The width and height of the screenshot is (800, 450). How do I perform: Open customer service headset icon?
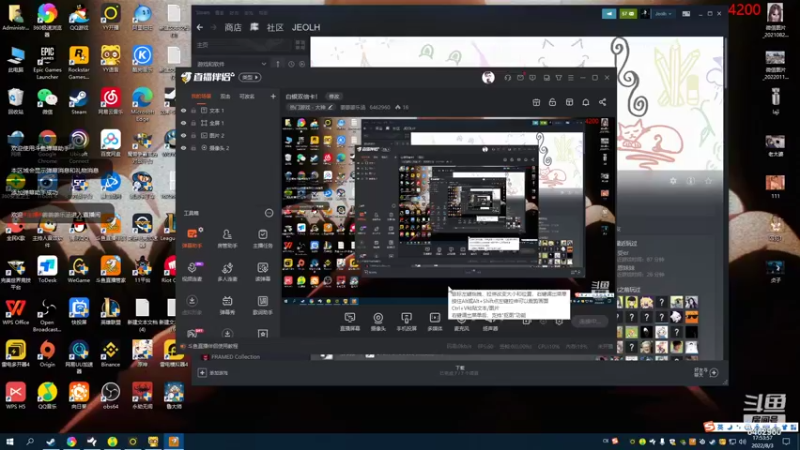508,78
